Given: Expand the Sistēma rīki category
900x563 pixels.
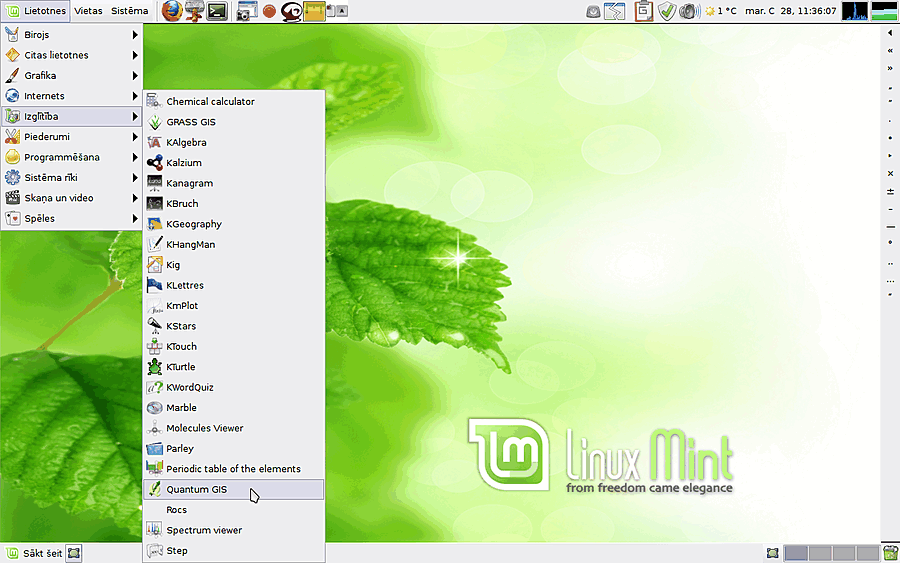Looking at the screenshot, I should click(x=72, y=177).
